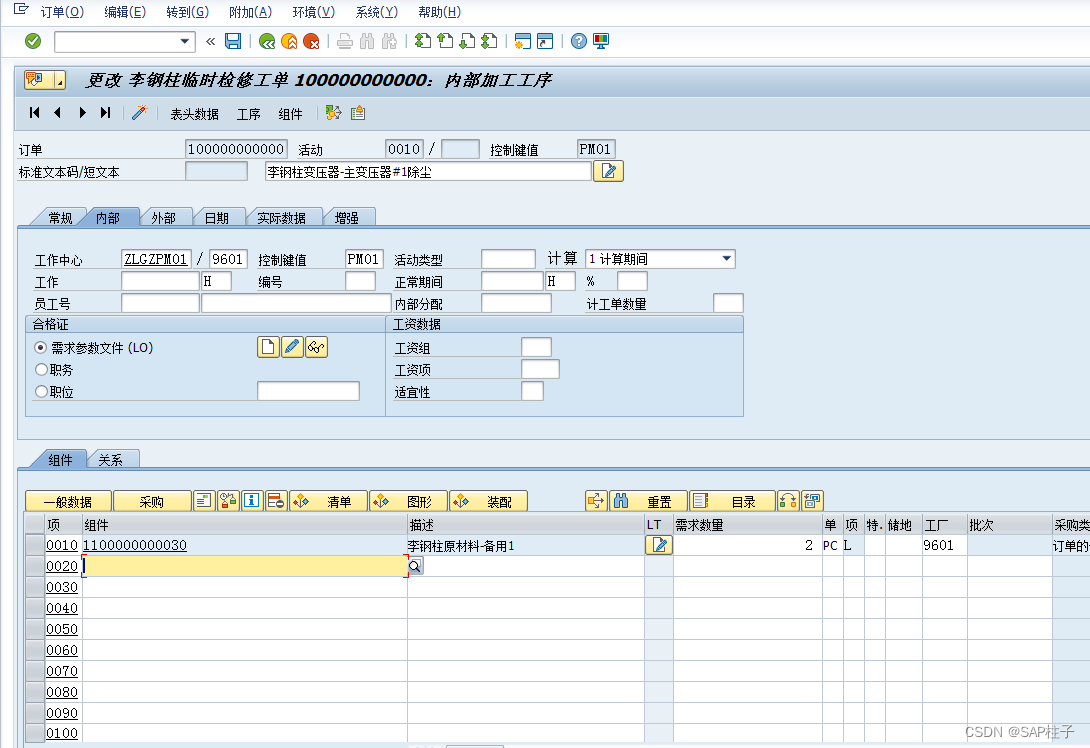Click the Find Next binoculars-plus icon
1090x748 pixels.
(389, 42)
